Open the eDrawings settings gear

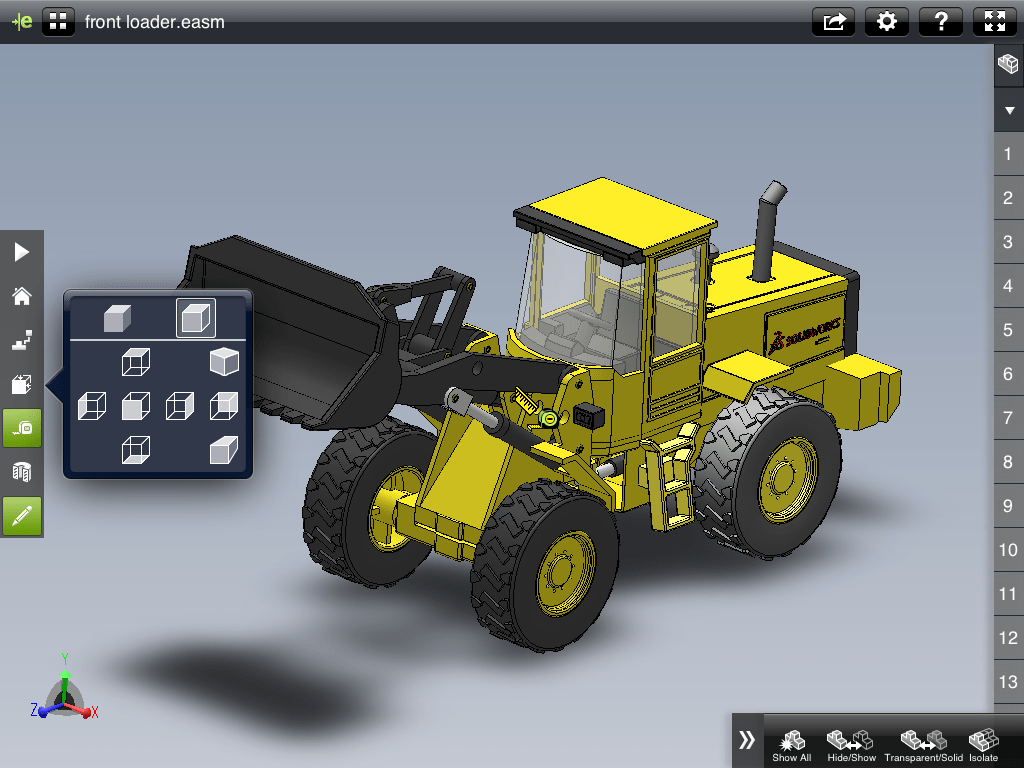tap(887, 21)
